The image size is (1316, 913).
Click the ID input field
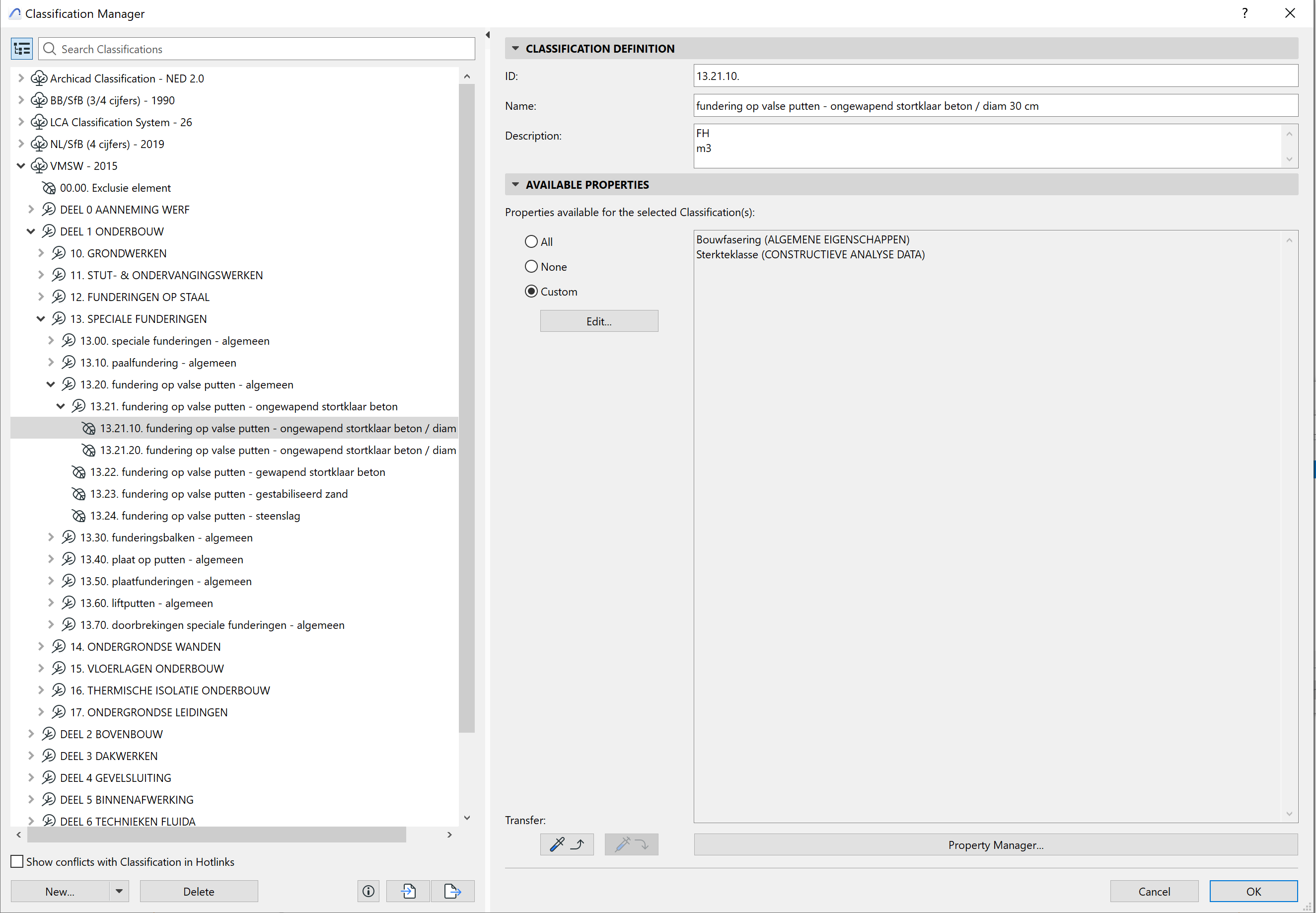(x=996, y=76)
